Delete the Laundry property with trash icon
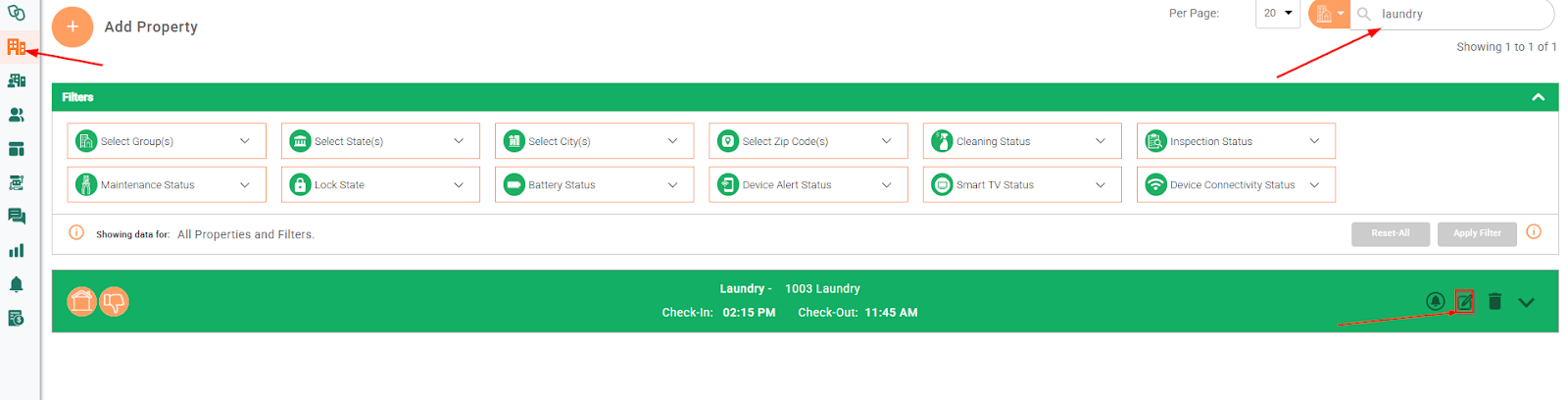Viewport: 1568px width, 400px height. (x=1494, y=301)
